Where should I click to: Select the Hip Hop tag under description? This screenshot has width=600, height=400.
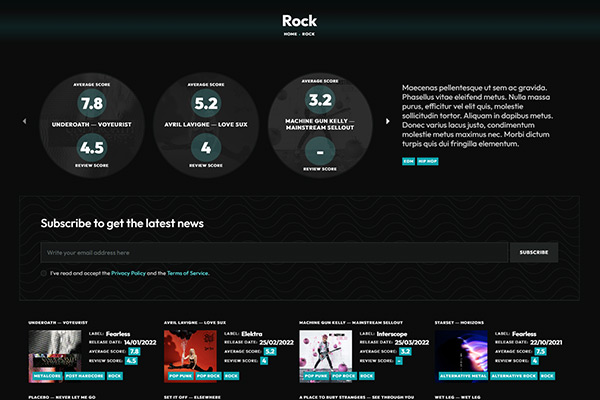pos(428,160)
